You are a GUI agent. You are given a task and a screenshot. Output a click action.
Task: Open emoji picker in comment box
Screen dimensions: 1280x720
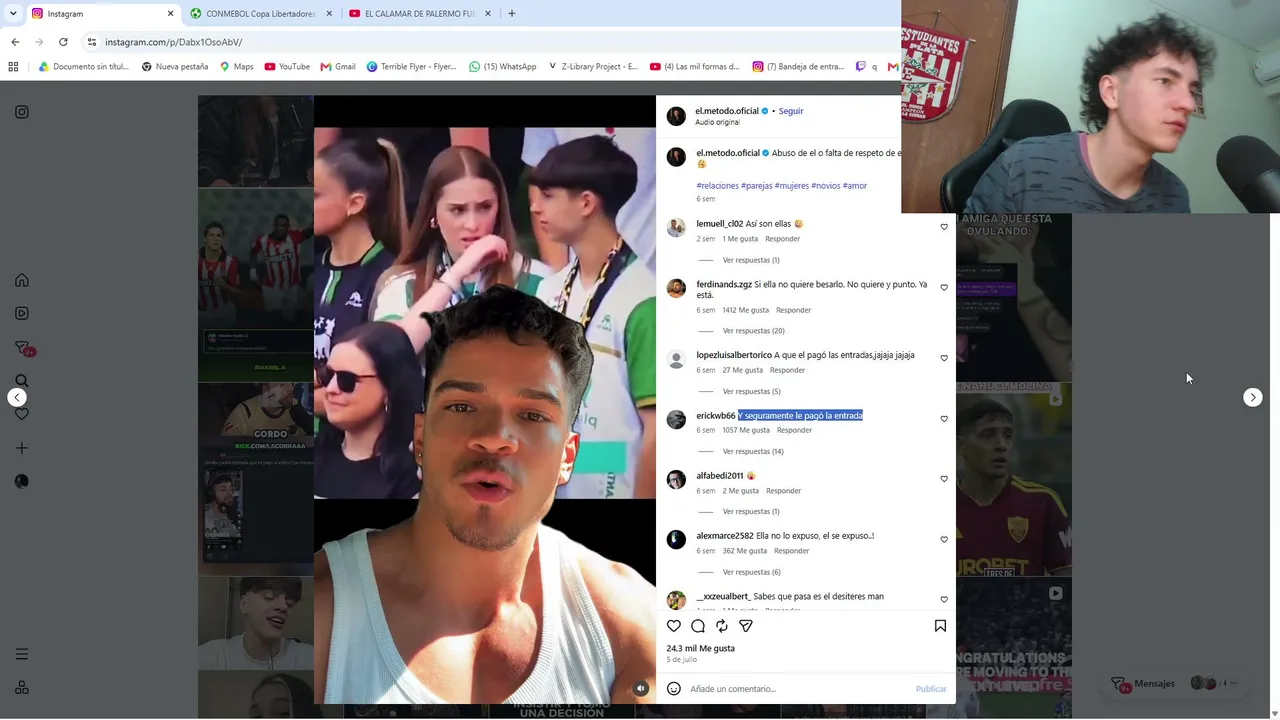pyautogui.click(x=674, y=689)
